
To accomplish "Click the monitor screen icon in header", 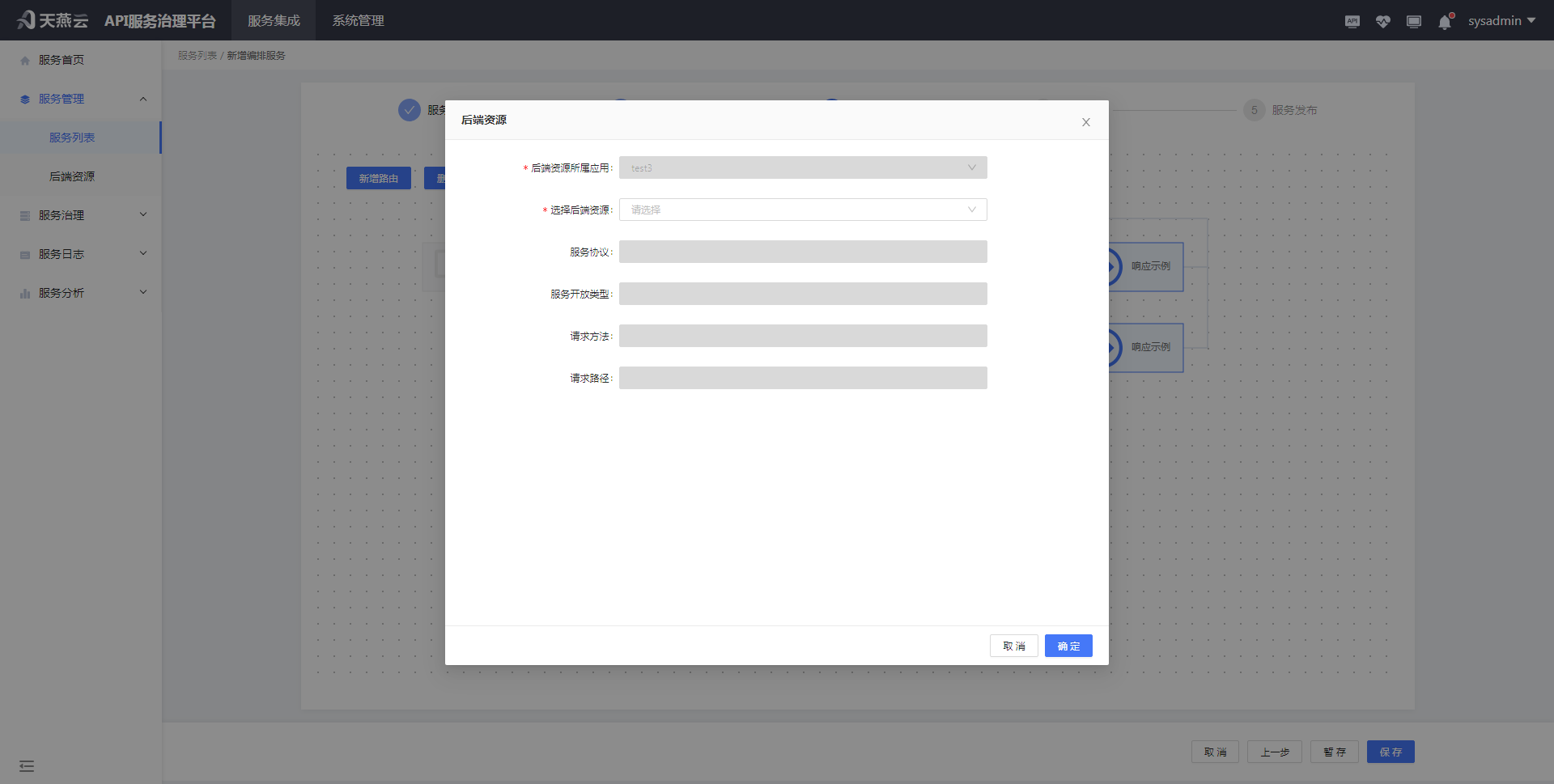I will 1414,21.
